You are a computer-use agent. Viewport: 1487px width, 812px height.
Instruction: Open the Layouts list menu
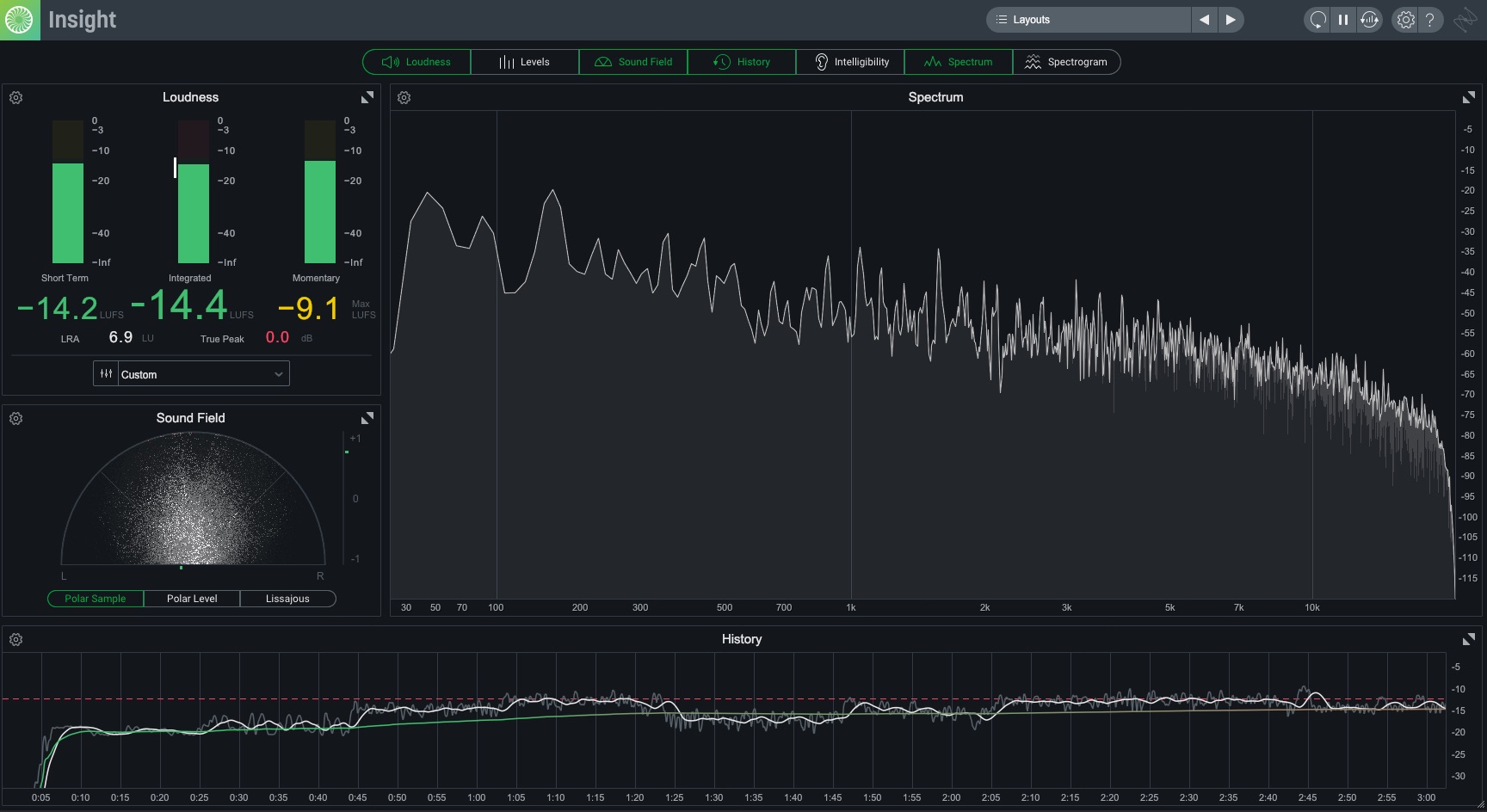coord(1089,20)
